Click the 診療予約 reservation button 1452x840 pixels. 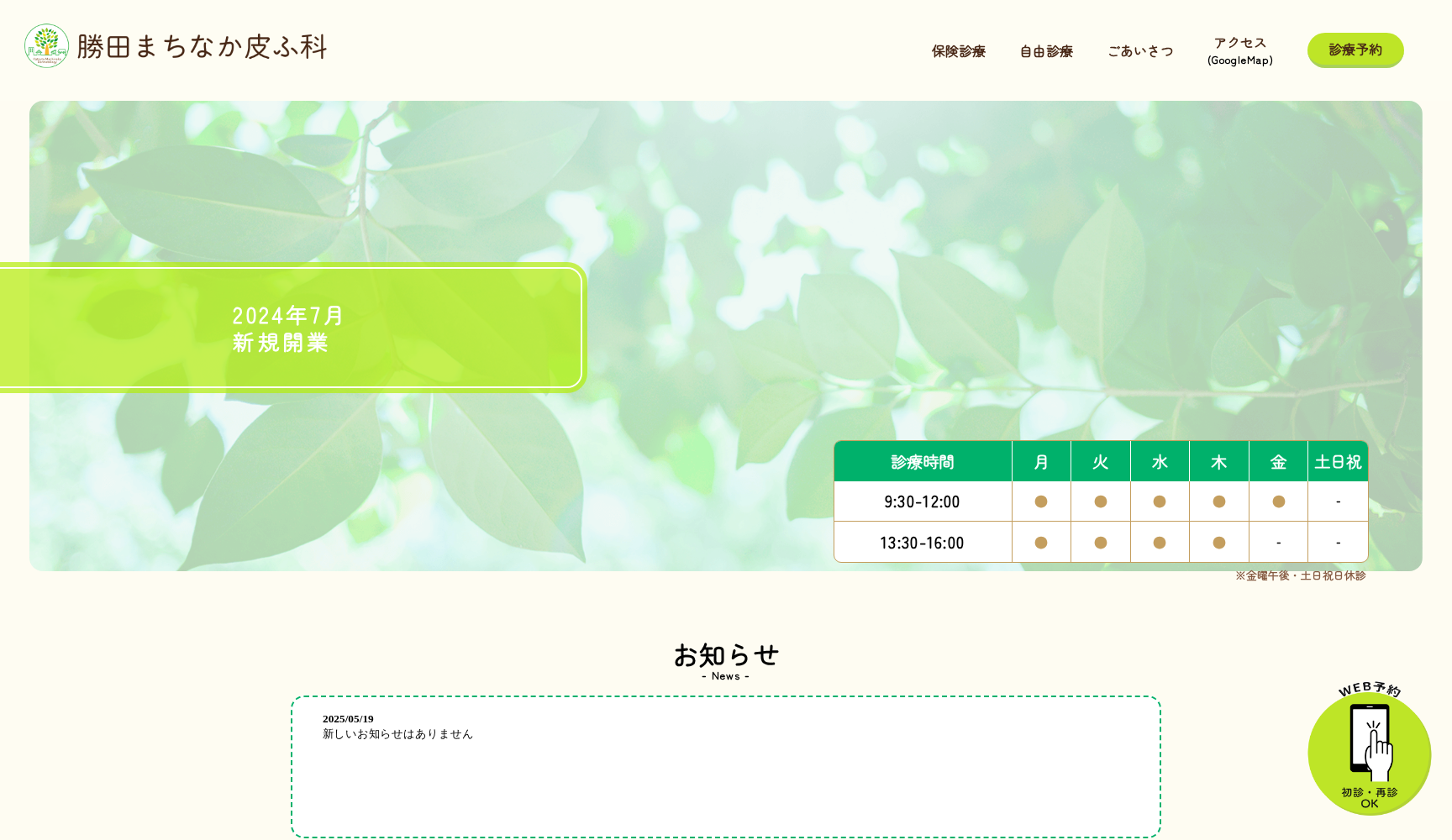pyautogui.click(x=1355, y=50)
